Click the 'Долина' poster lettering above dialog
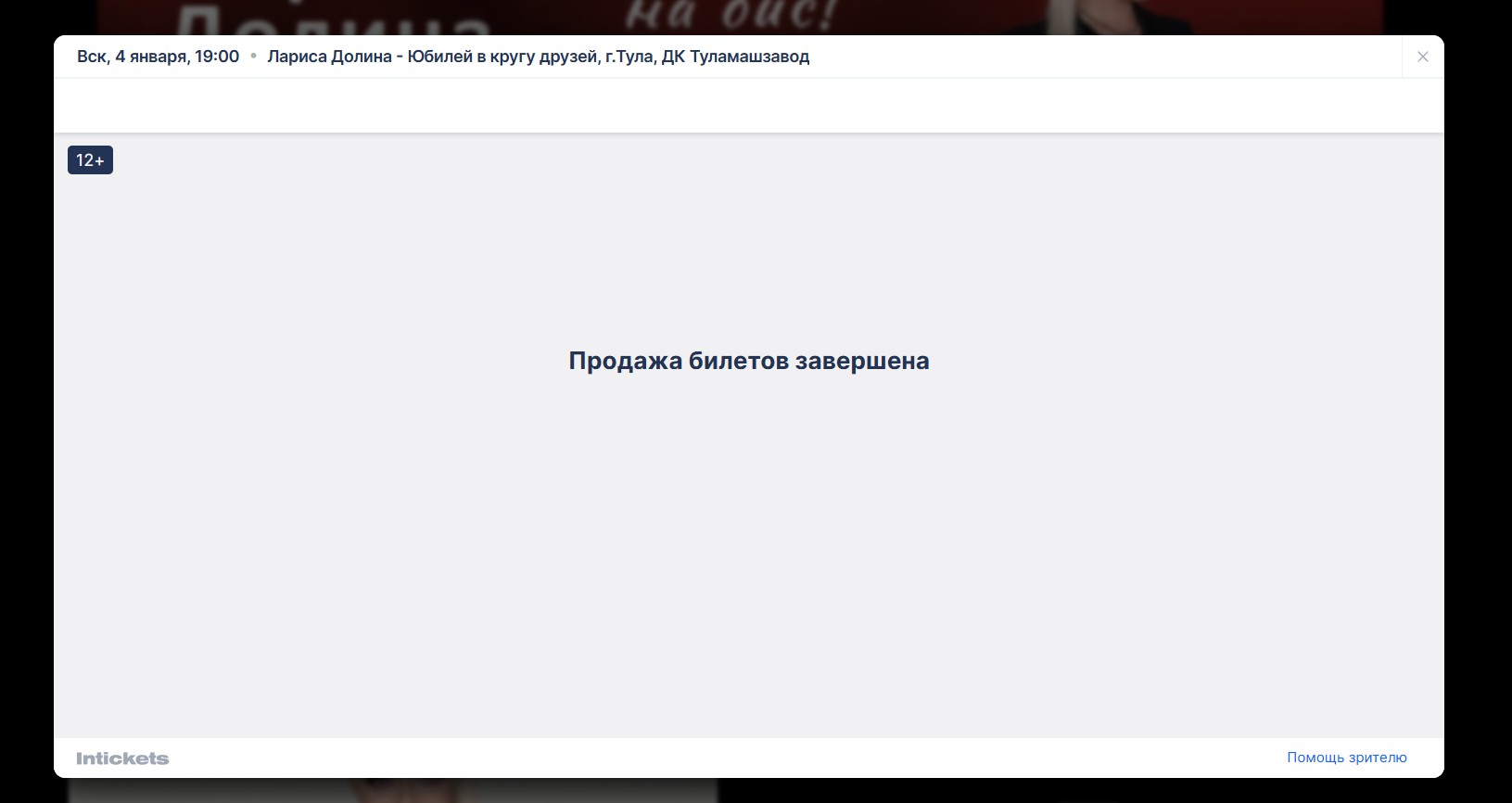This screenshot has height=803, width=1512. (334, 20)
